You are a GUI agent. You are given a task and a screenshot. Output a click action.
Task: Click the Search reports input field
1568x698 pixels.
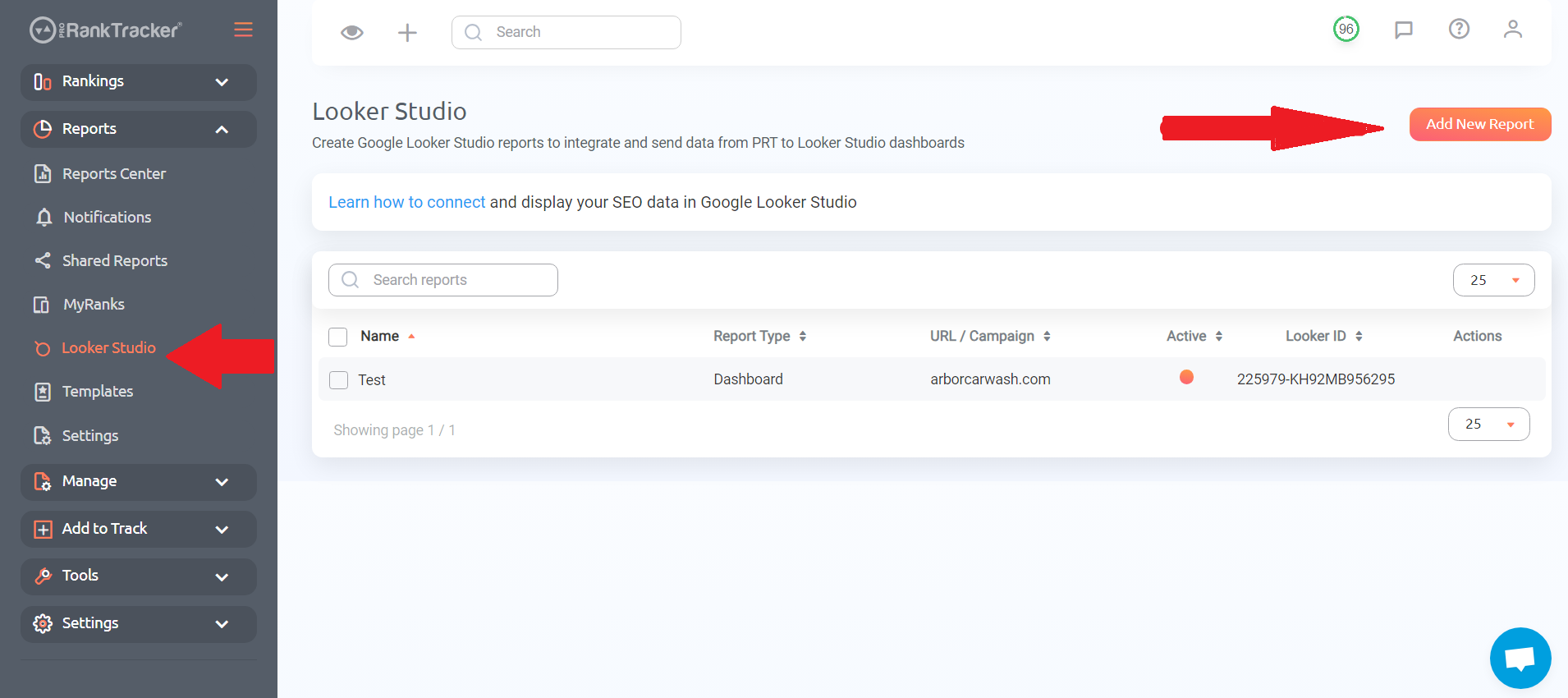point(443,280)
